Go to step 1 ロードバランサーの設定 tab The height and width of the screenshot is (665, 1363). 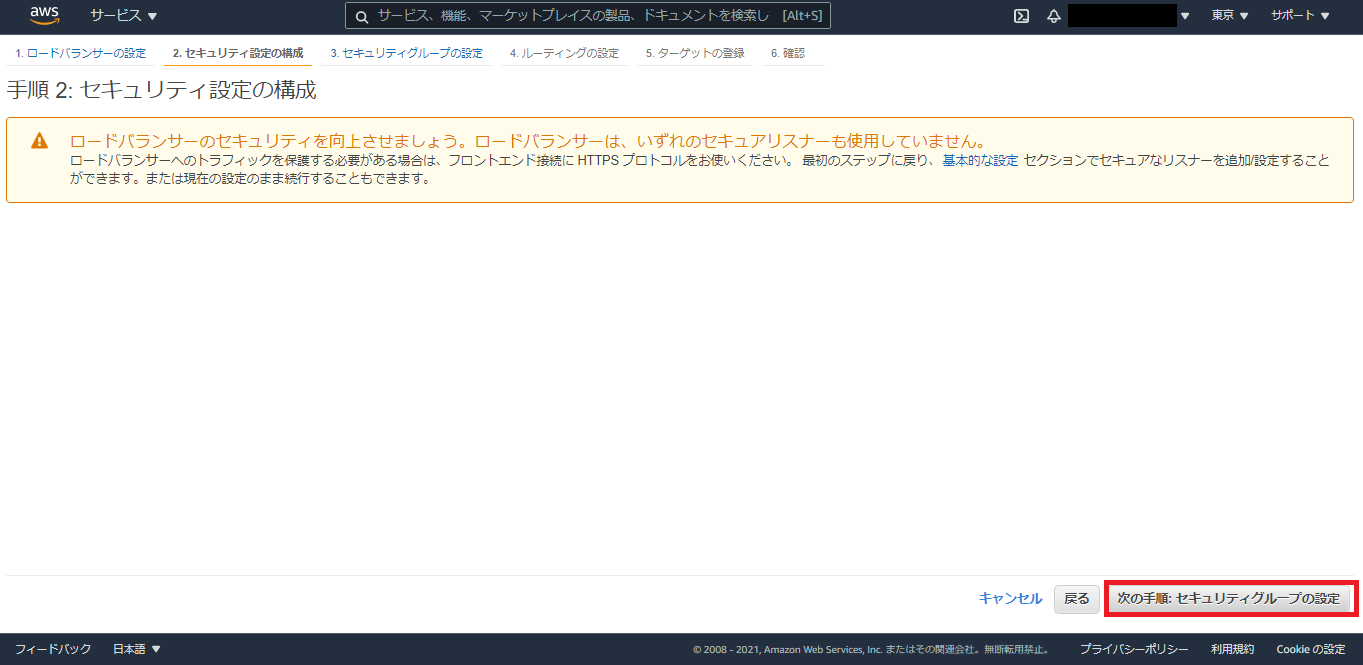coord(81,53)
